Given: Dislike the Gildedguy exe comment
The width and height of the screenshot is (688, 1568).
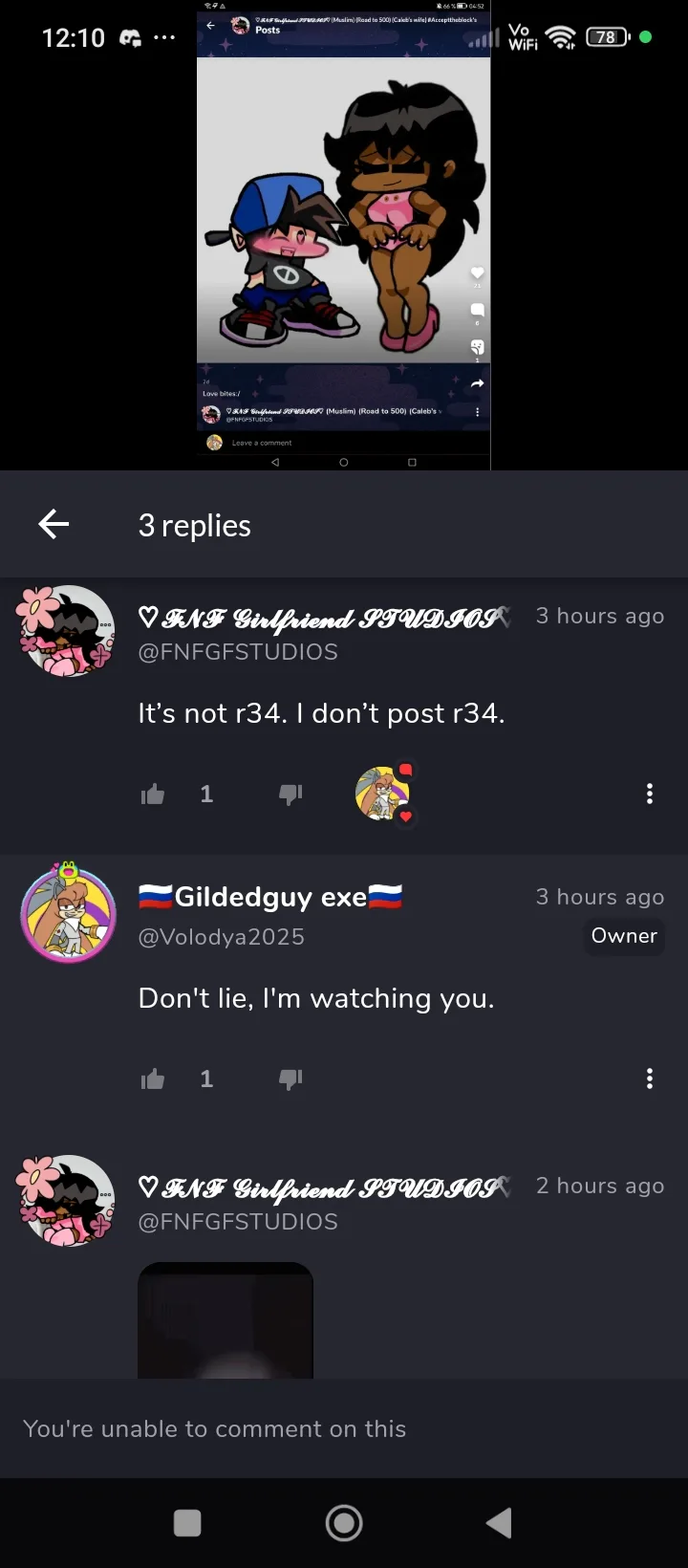Looking at the screenshot, I should pyautogui.click(x=290, y=1078).
